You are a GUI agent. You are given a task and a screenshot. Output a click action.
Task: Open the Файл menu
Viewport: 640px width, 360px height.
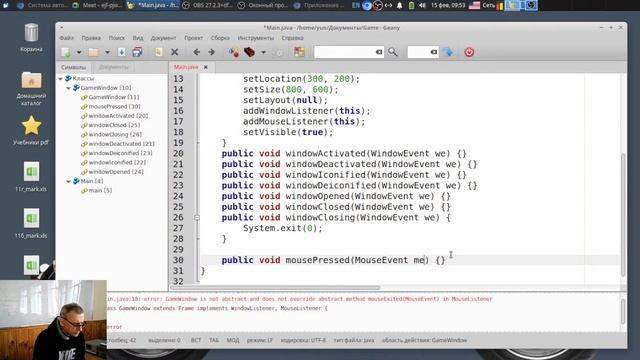[67, 38]
